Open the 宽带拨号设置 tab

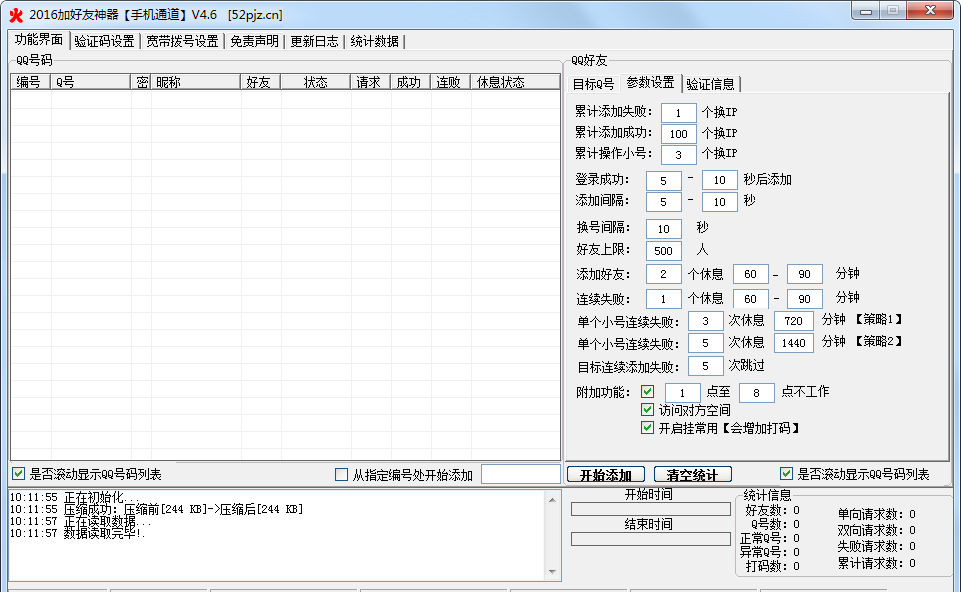[182, 41]
